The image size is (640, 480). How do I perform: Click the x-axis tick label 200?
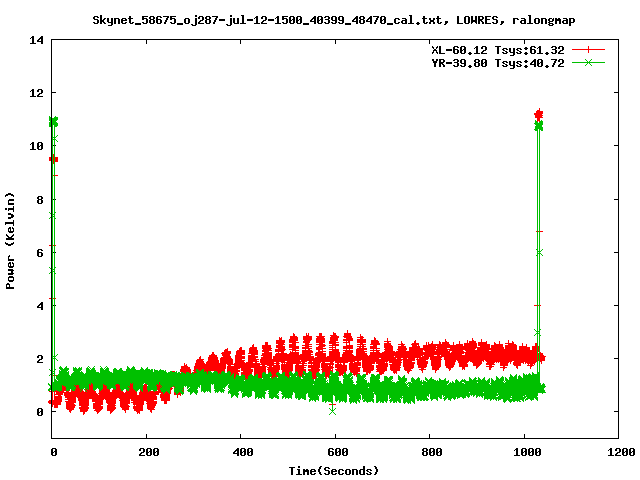[x=149, y=452]
